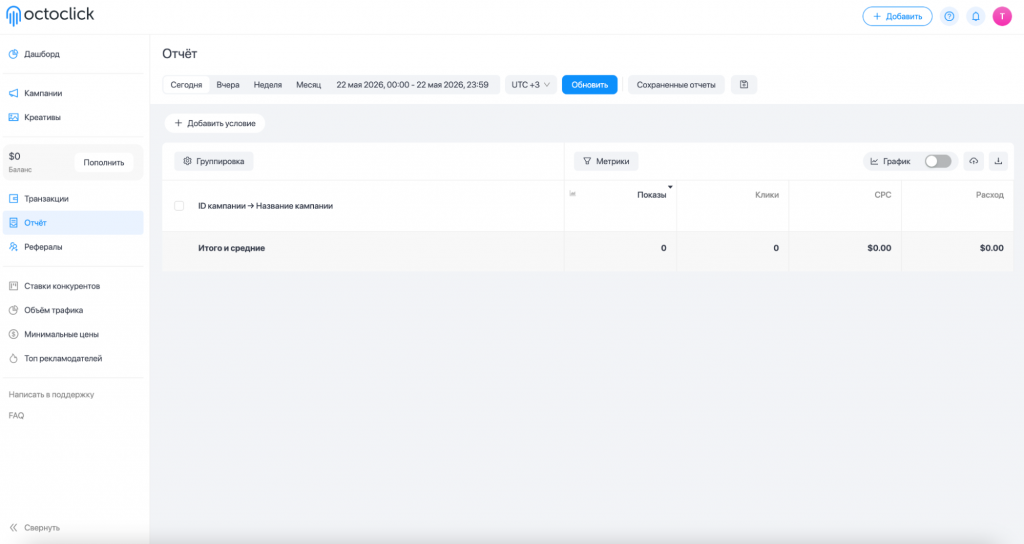
Task: Click the Рефералы people icon
Action: click(13, 247)
